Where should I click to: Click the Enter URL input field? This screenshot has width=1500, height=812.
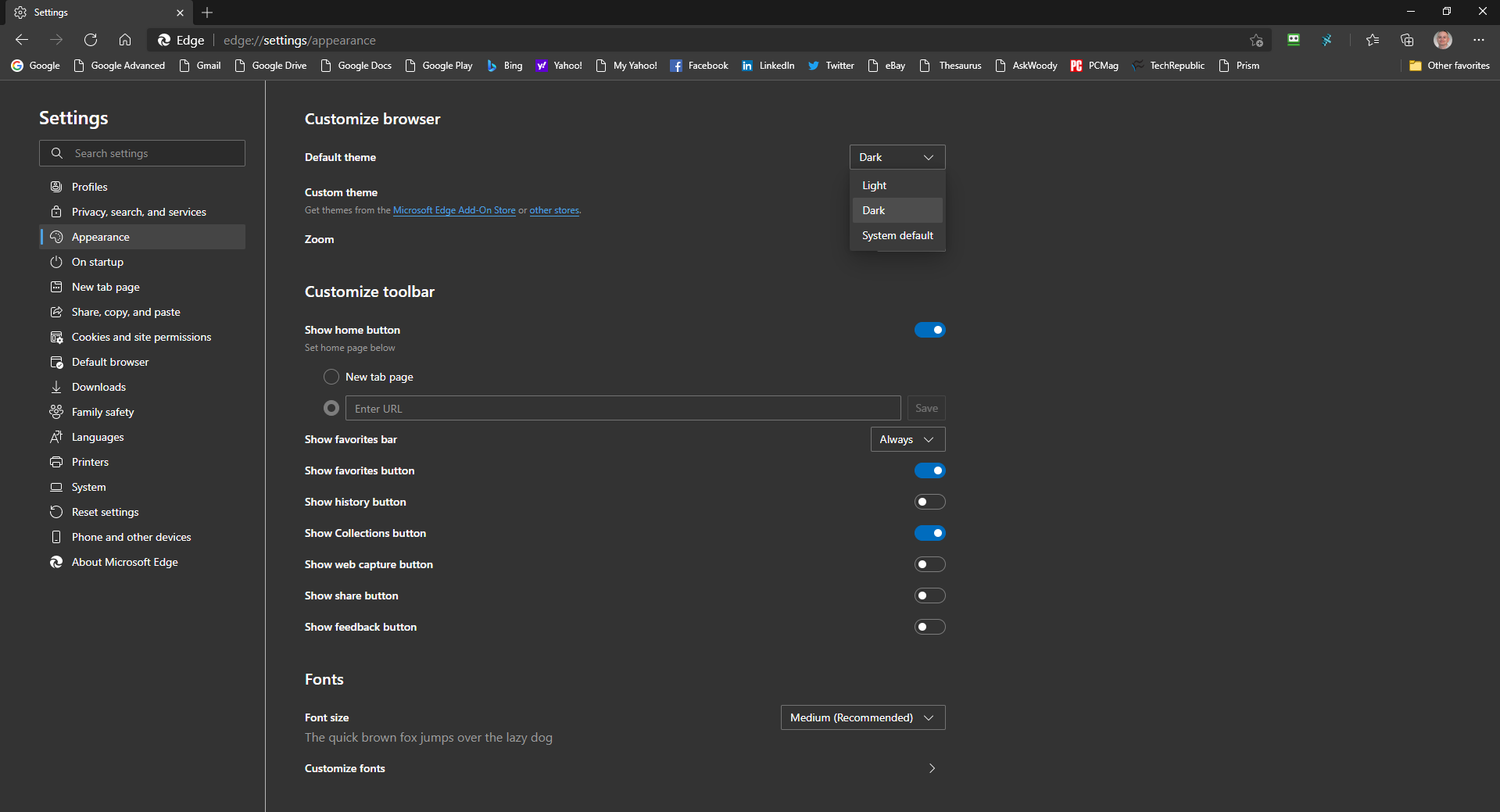(x=623, y=408)
